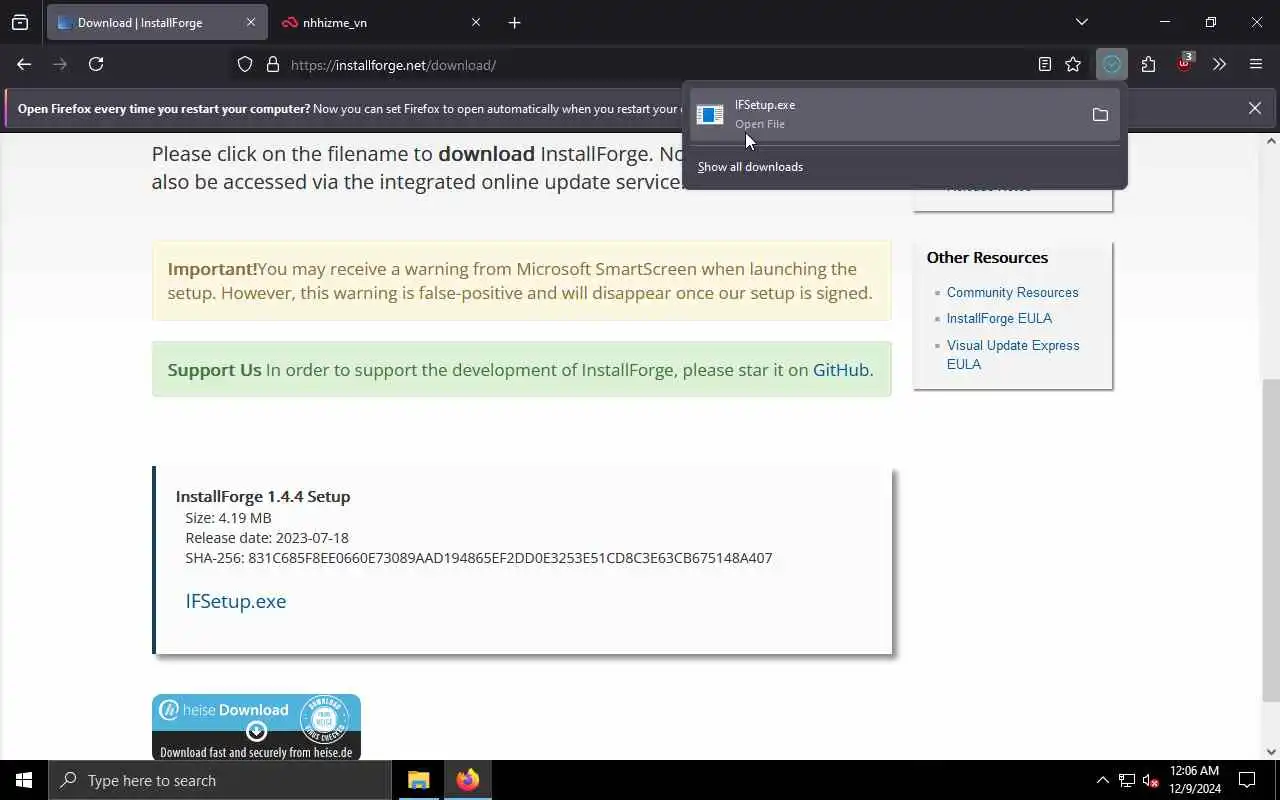The width and height of the screenshot is (1280, 800).
Task: Open the uBlock Origin extension icon
Action: pyautogui.click(x=1185, y=64)
